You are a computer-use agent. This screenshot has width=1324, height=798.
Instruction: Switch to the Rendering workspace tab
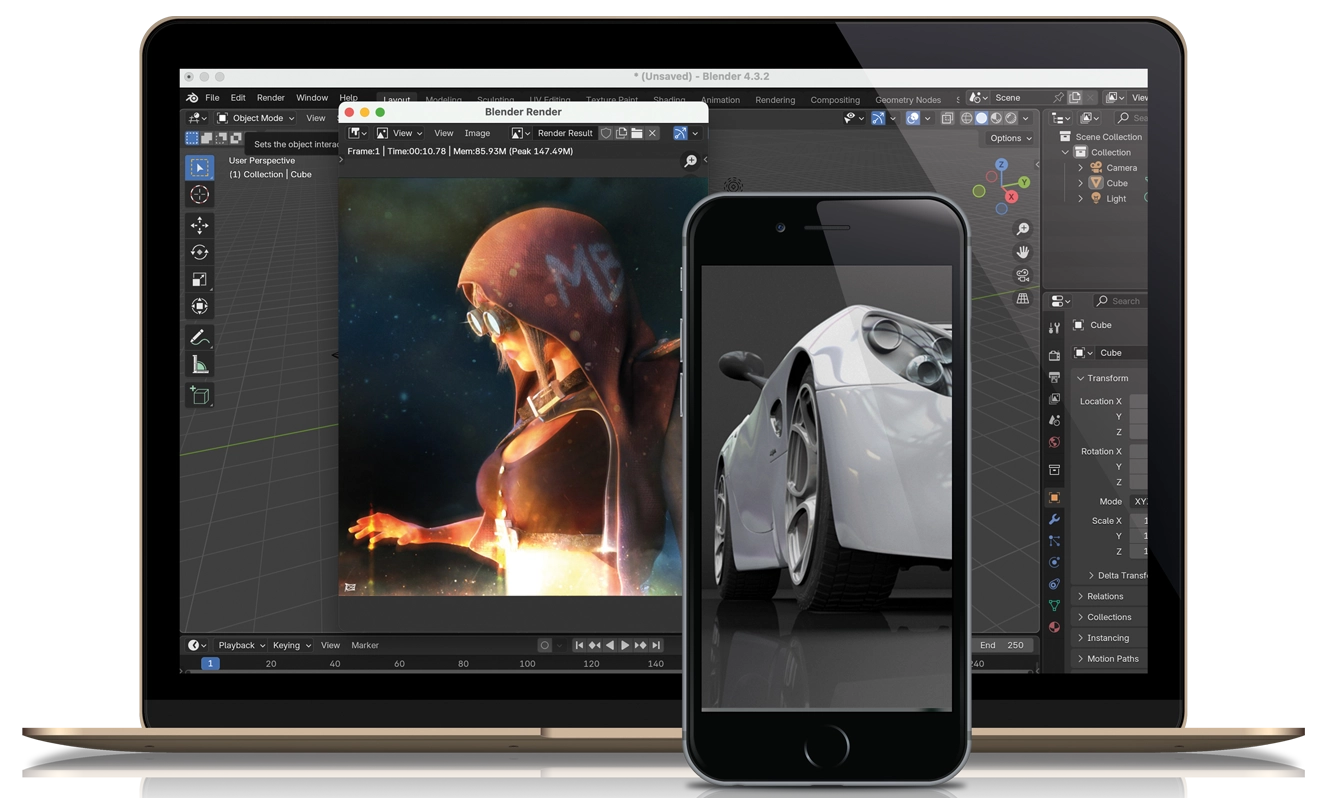pyautogui.click(x=775, y=100)
